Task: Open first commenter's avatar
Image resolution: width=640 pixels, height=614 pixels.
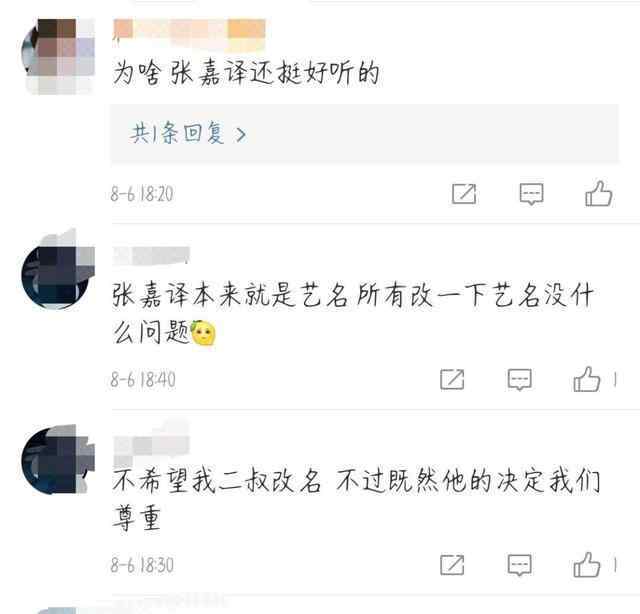Action: tap(58, 56)
